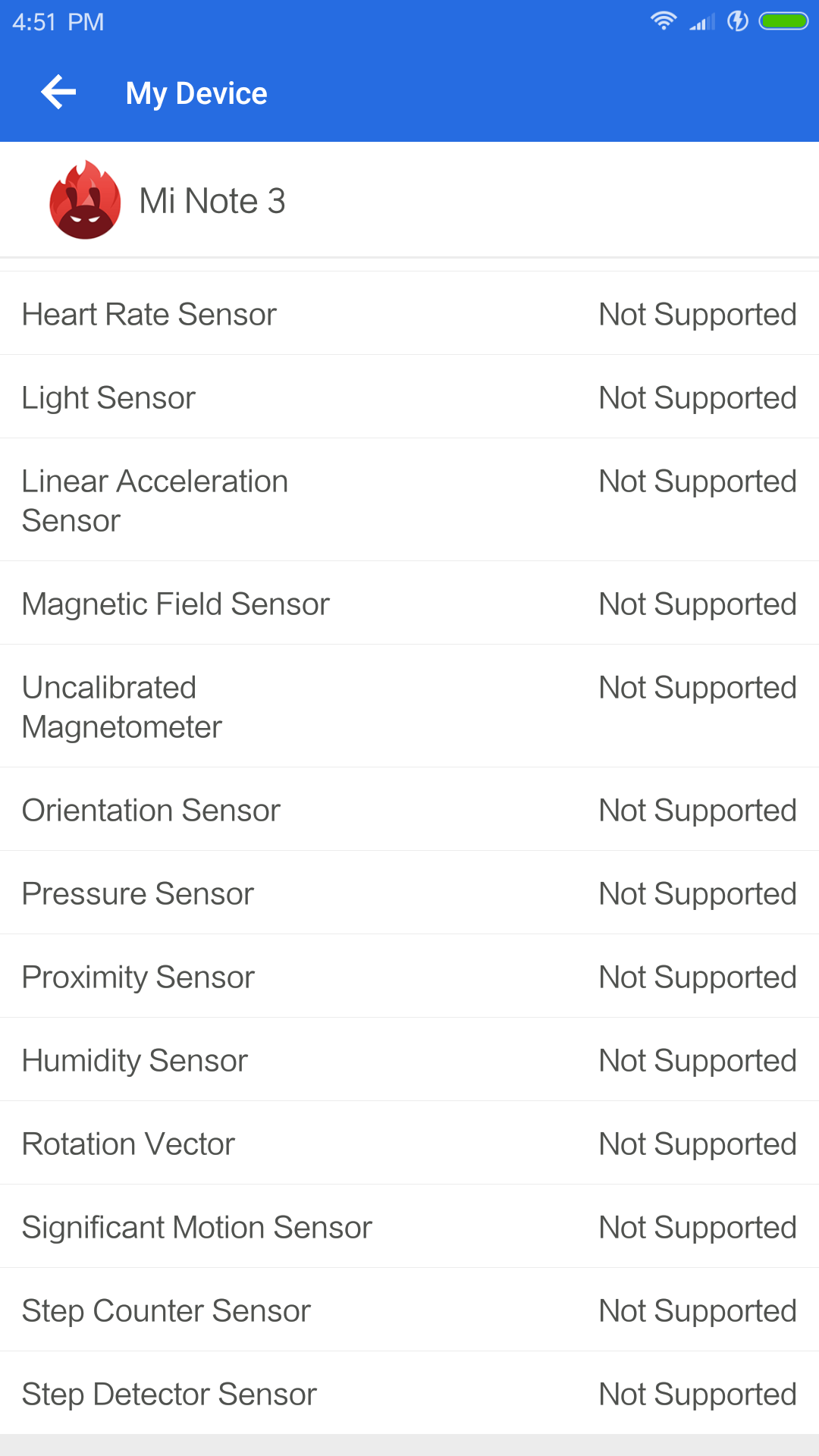
Task: Open the Humidity Sensor entry
Action: pos(409,1060)
